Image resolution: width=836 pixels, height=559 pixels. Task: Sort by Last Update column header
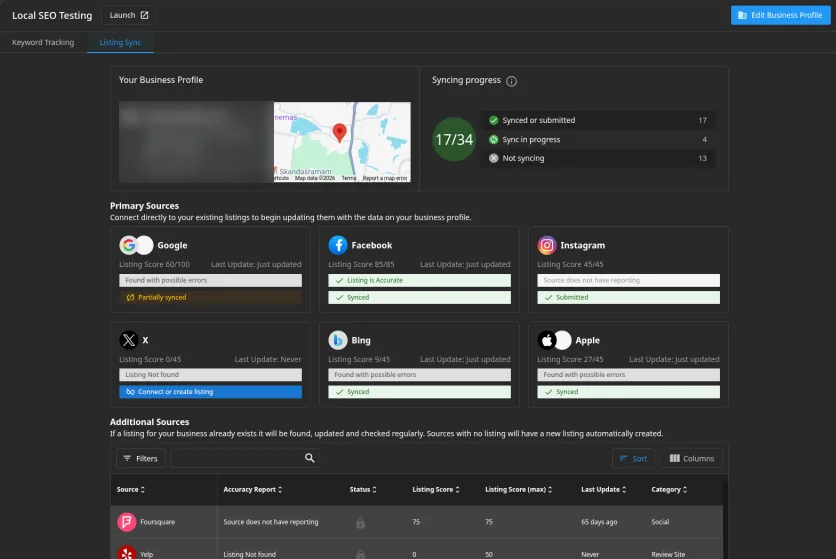604,489
